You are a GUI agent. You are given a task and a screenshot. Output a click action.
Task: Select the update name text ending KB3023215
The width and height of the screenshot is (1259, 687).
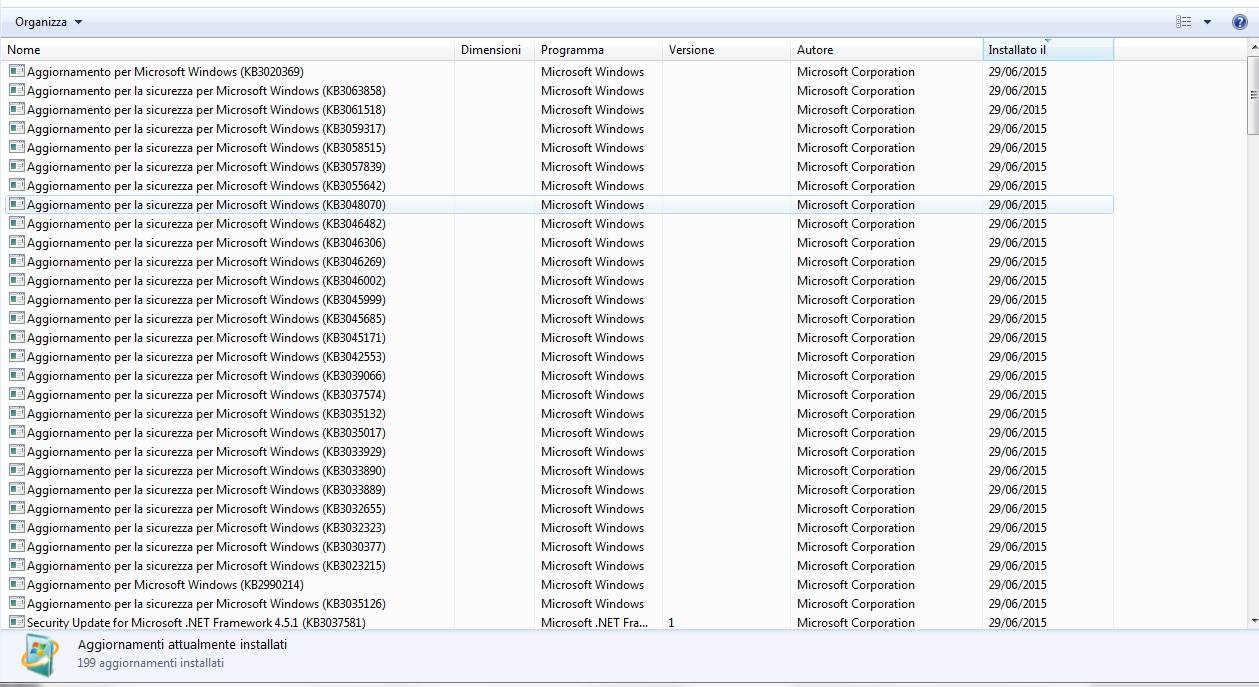pyautogui.click(x=206, y=566)
